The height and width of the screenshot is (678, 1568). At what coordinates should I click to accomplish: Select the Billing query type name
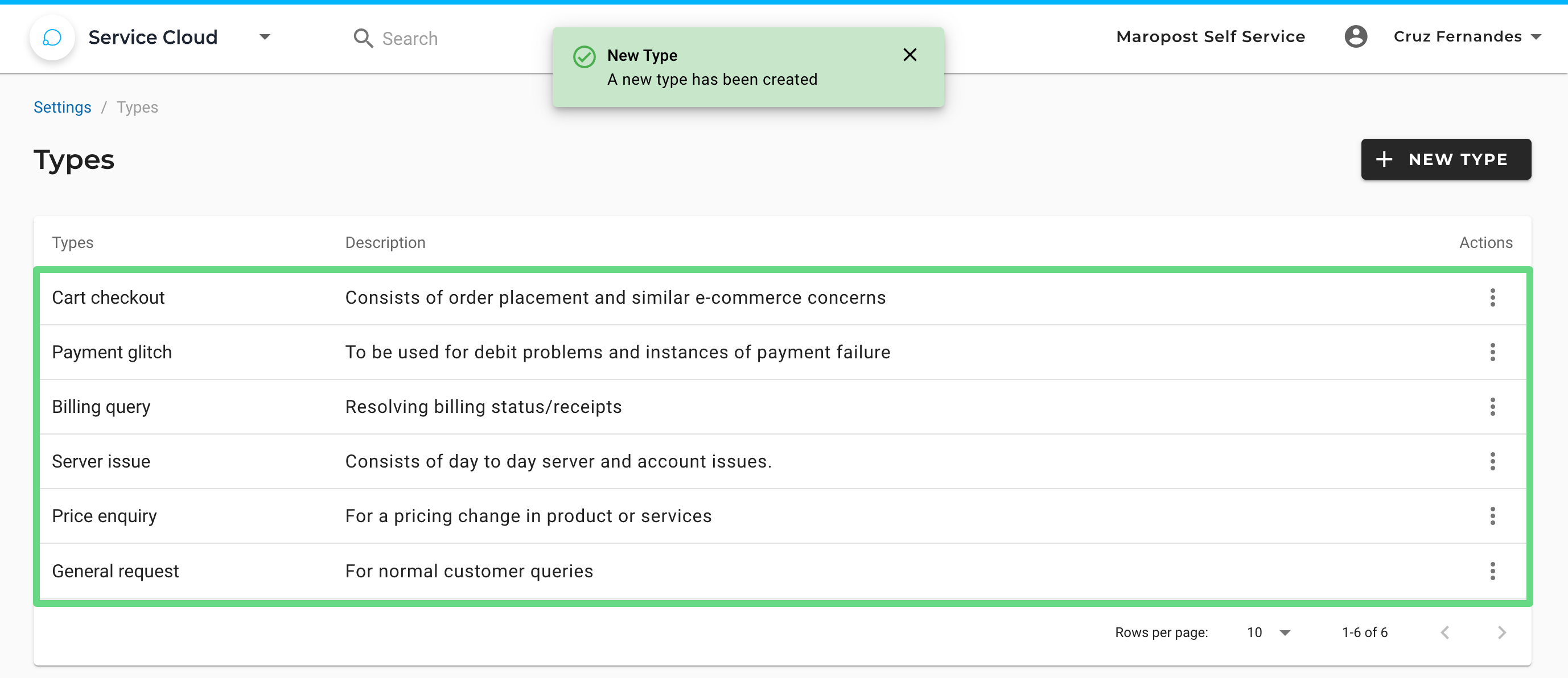tap(101, 407)
